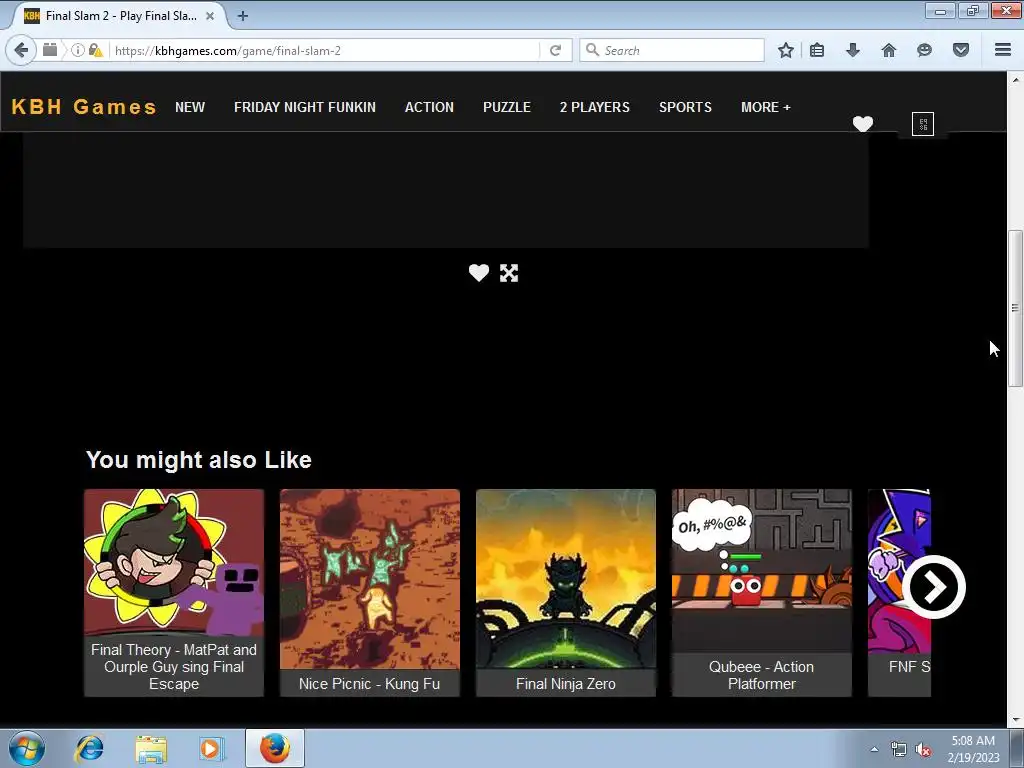Click the Nice Picnic - Kung Fu title
This screenshot has height=768, width=1024.
370,684
